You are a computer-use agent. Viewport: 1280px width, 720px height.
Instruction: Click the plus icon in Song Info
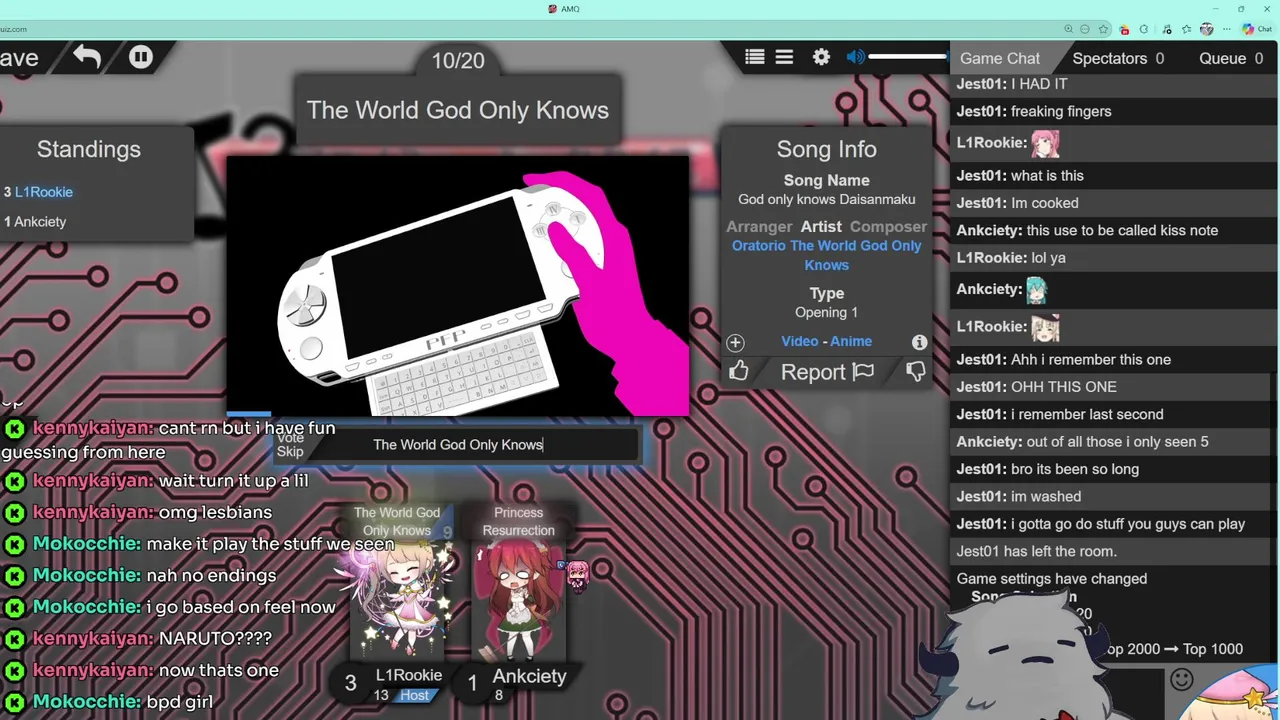click(x=735, y=342)
